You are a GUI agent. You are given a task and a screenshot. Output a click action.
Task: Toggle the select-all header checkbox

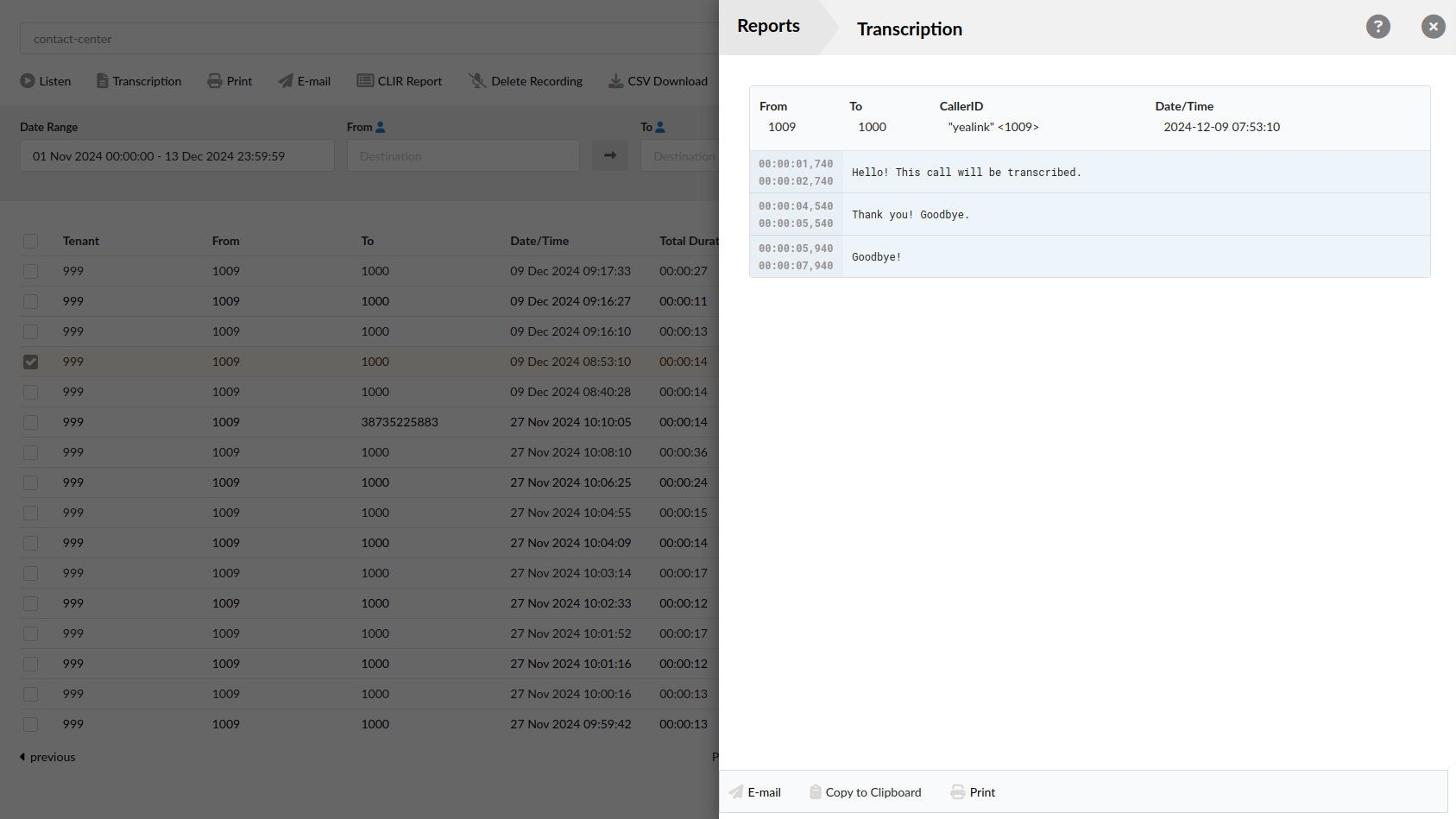coord(31,241)
